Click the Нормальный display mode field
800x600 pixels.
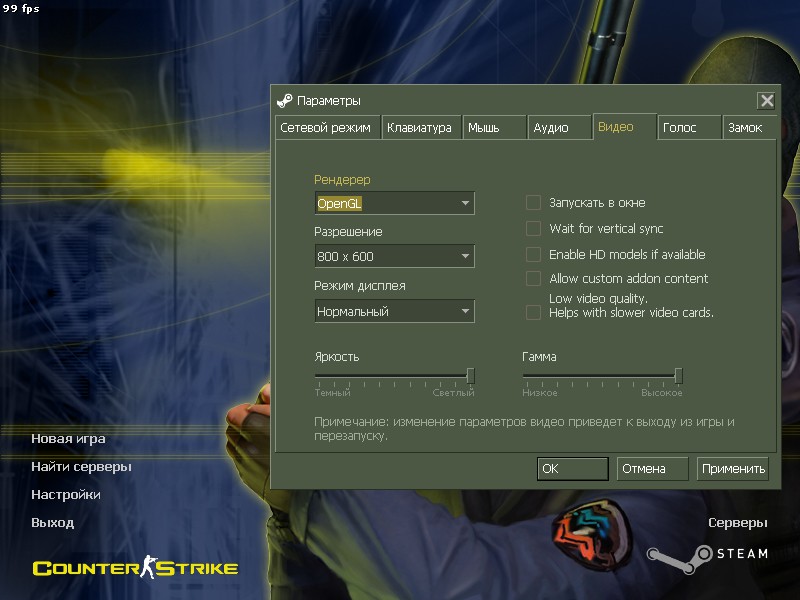(394, 311)
